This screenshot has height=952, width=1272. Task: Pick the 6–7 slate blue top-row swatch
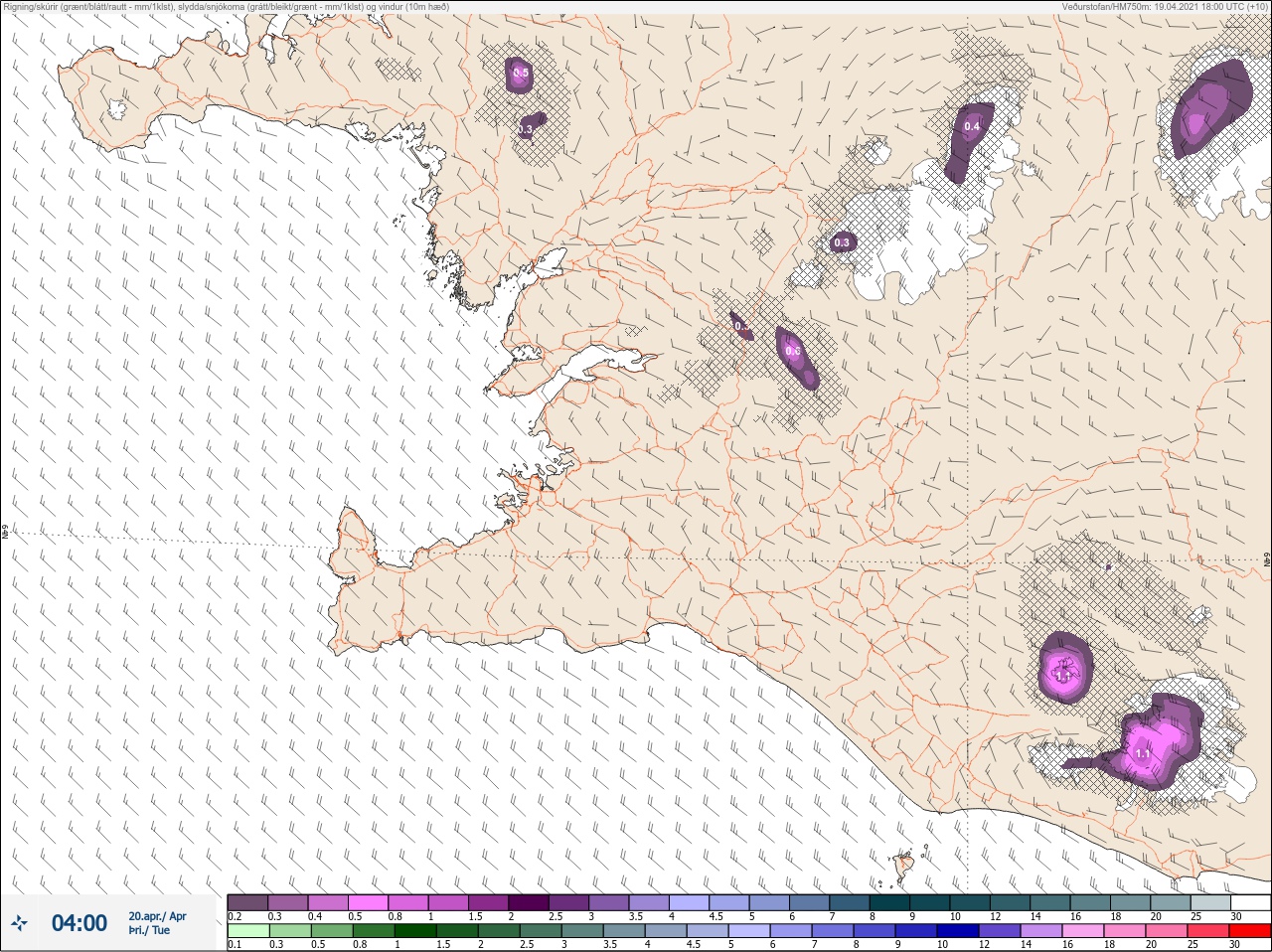pos(810,902)
